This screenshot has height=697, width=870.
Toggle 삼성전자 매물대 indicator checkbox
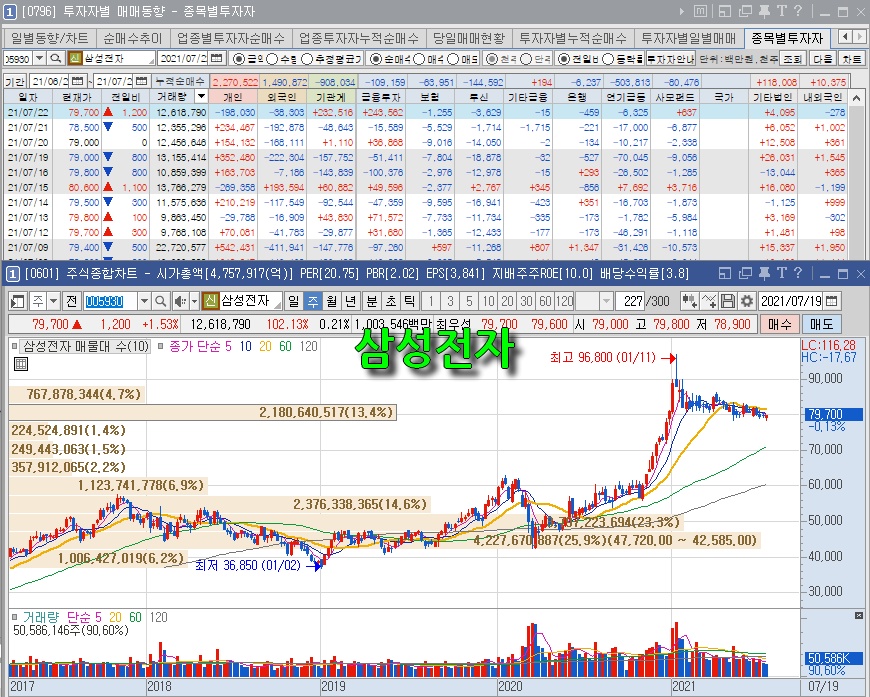(14, 346)
